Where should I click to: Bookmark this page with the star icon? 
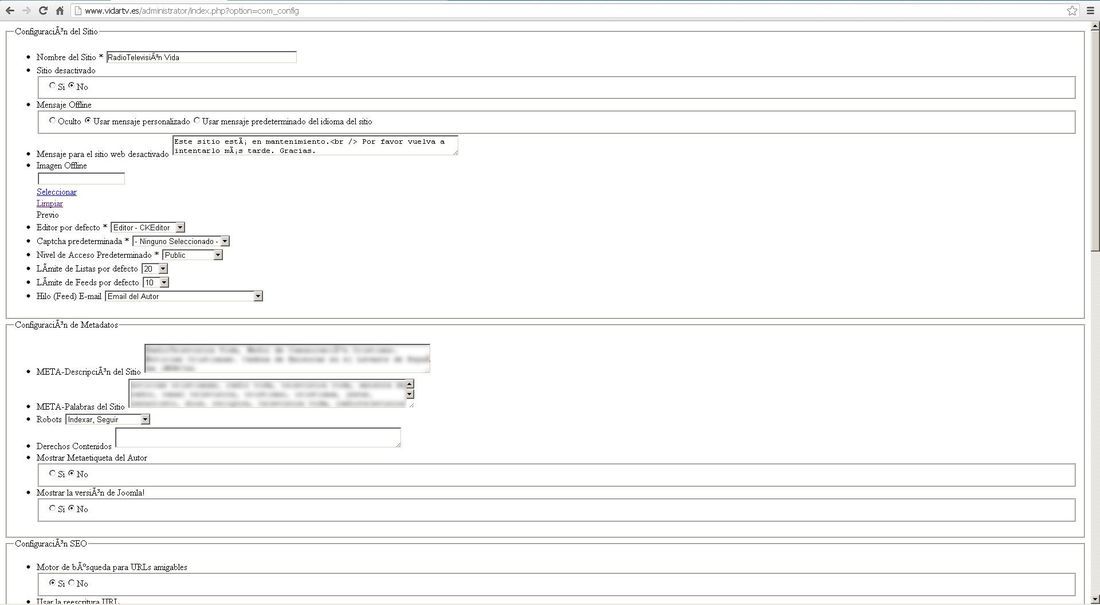pyautogui.click(x=1072, y=11)
